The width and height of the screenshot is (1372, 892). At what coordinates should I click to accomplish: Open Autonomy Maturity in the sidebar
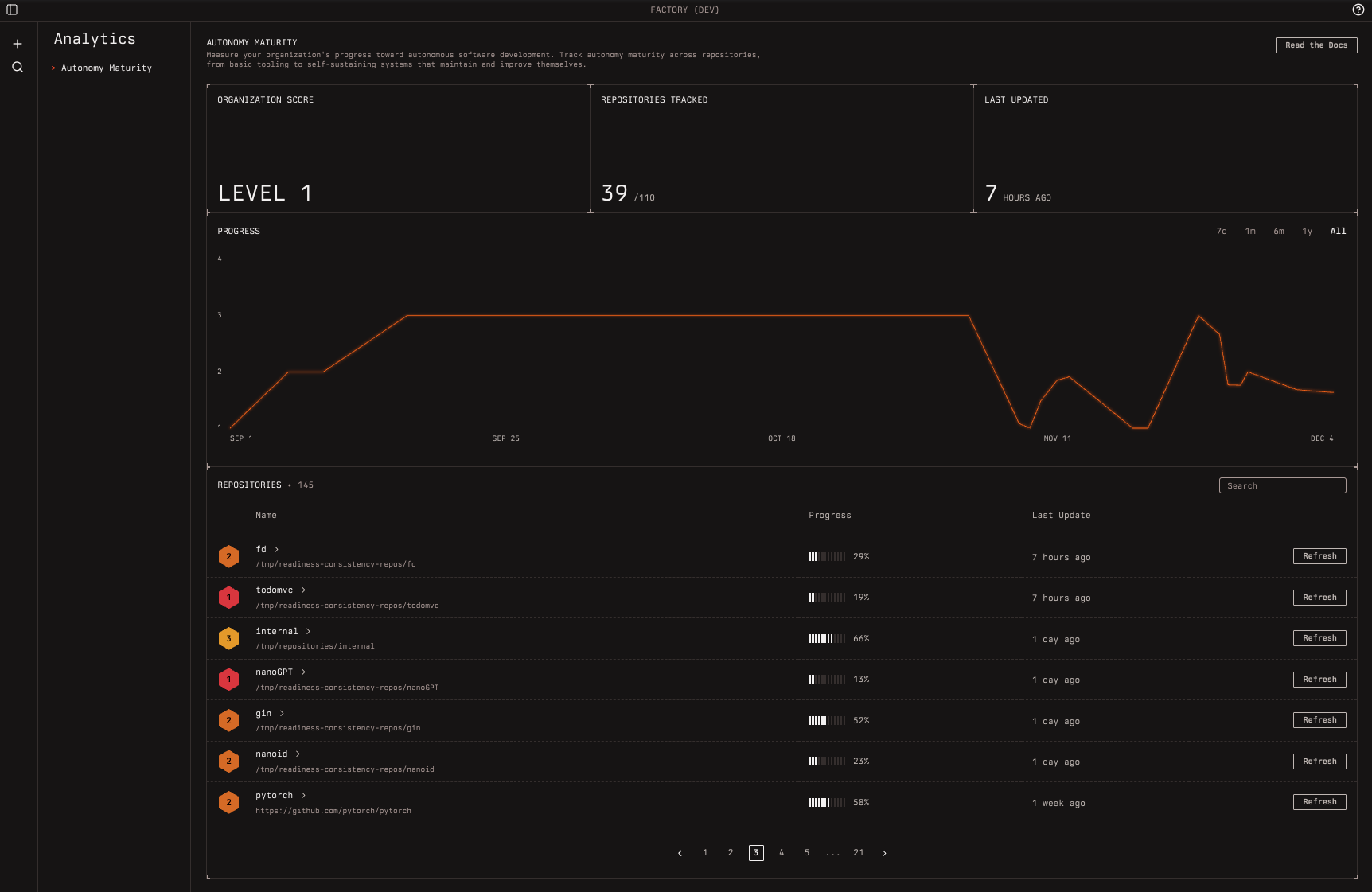pos(107,68)
